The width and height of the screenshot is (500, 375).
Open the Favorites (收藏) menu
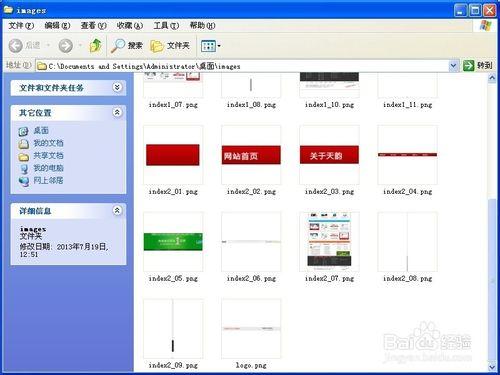[129, 25]
